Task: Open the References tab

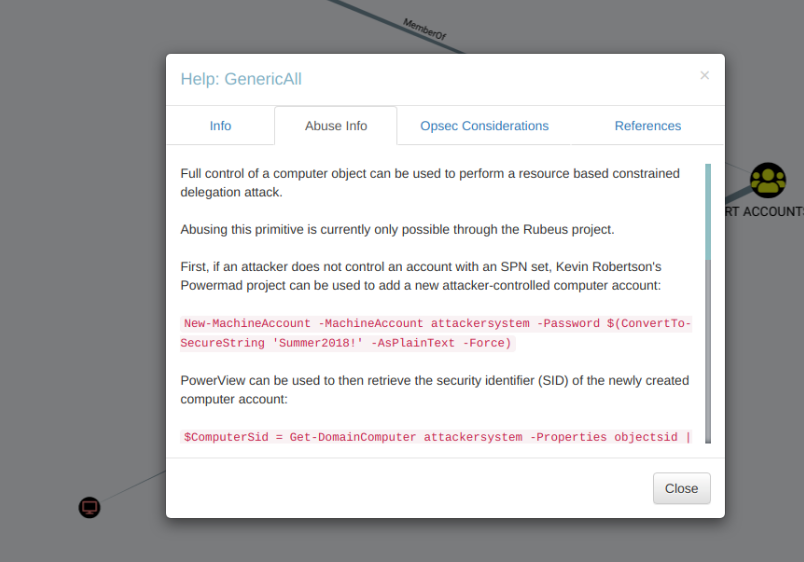Action: (648, 126)
